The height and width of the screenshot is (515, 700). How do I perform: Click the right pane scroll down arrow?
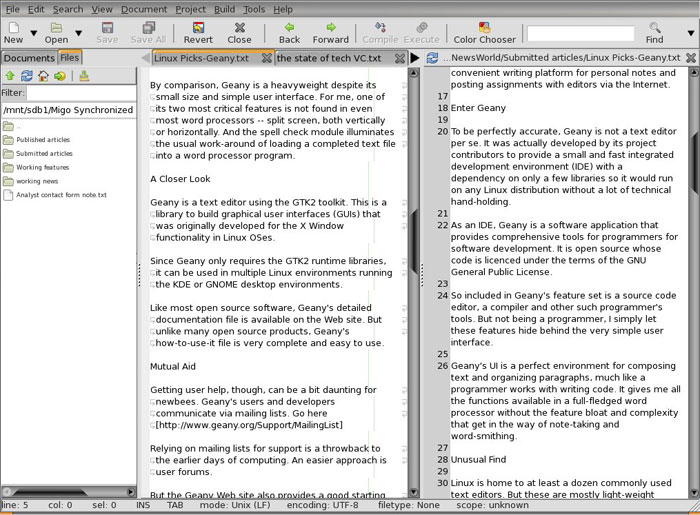tap(694, 493)
